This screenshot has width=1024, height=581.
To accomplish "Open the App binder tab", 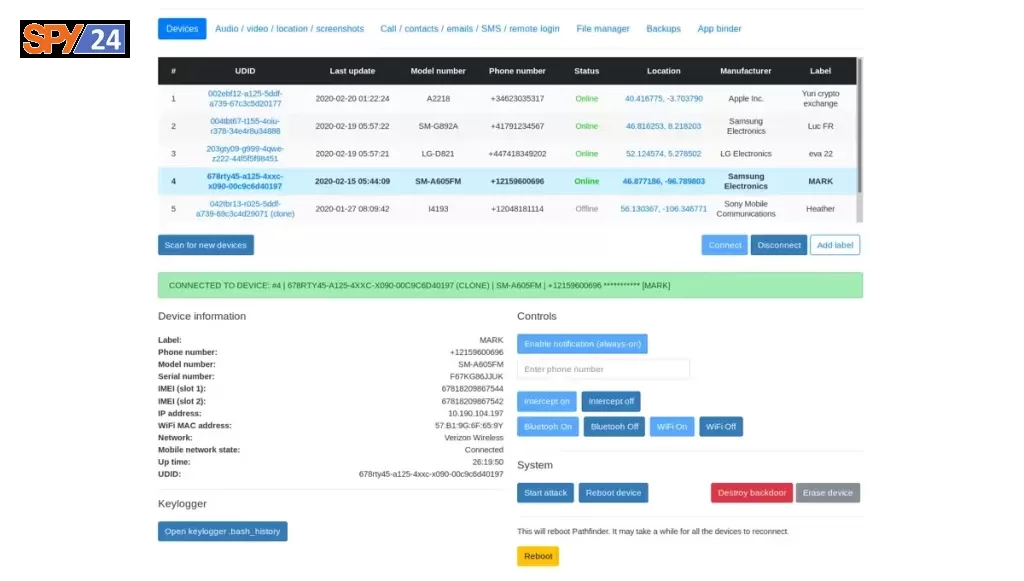I will pyautogui.click(x=719, y=29).
